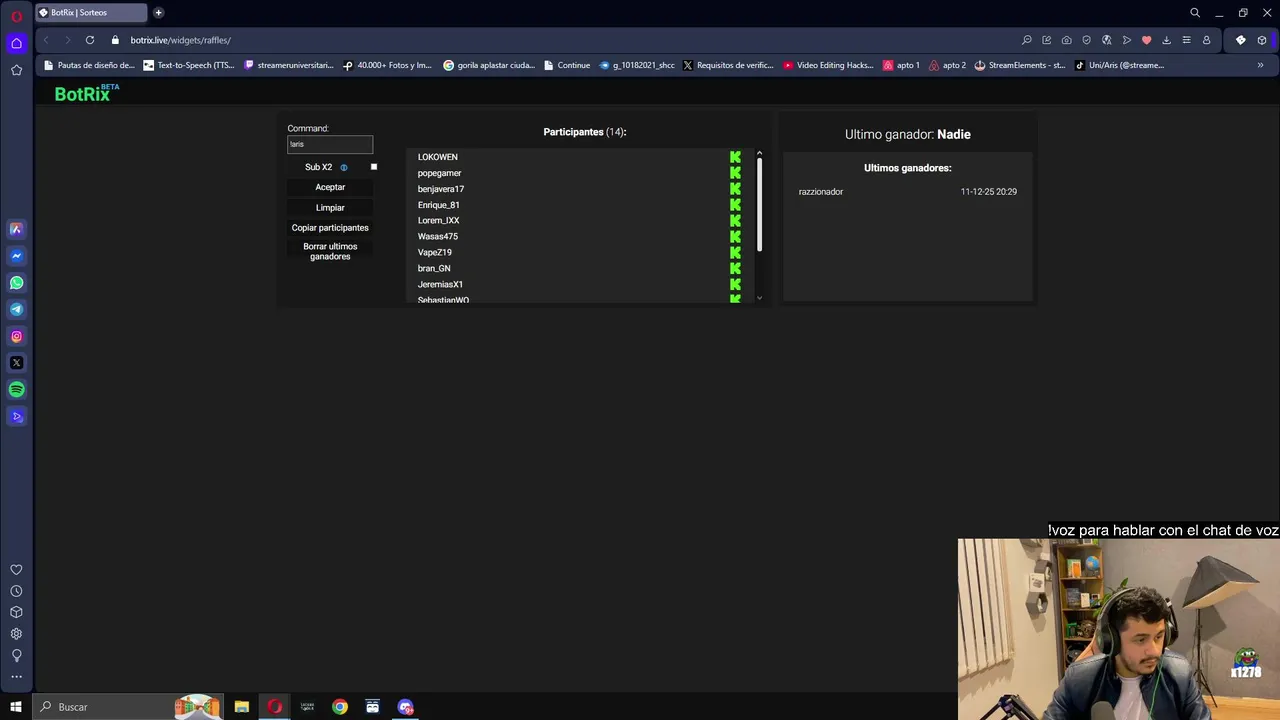The height and width of the screenshot is (720, 1280).
Task: Open Opera settings gear in sidebar
Action: (16, 634)
